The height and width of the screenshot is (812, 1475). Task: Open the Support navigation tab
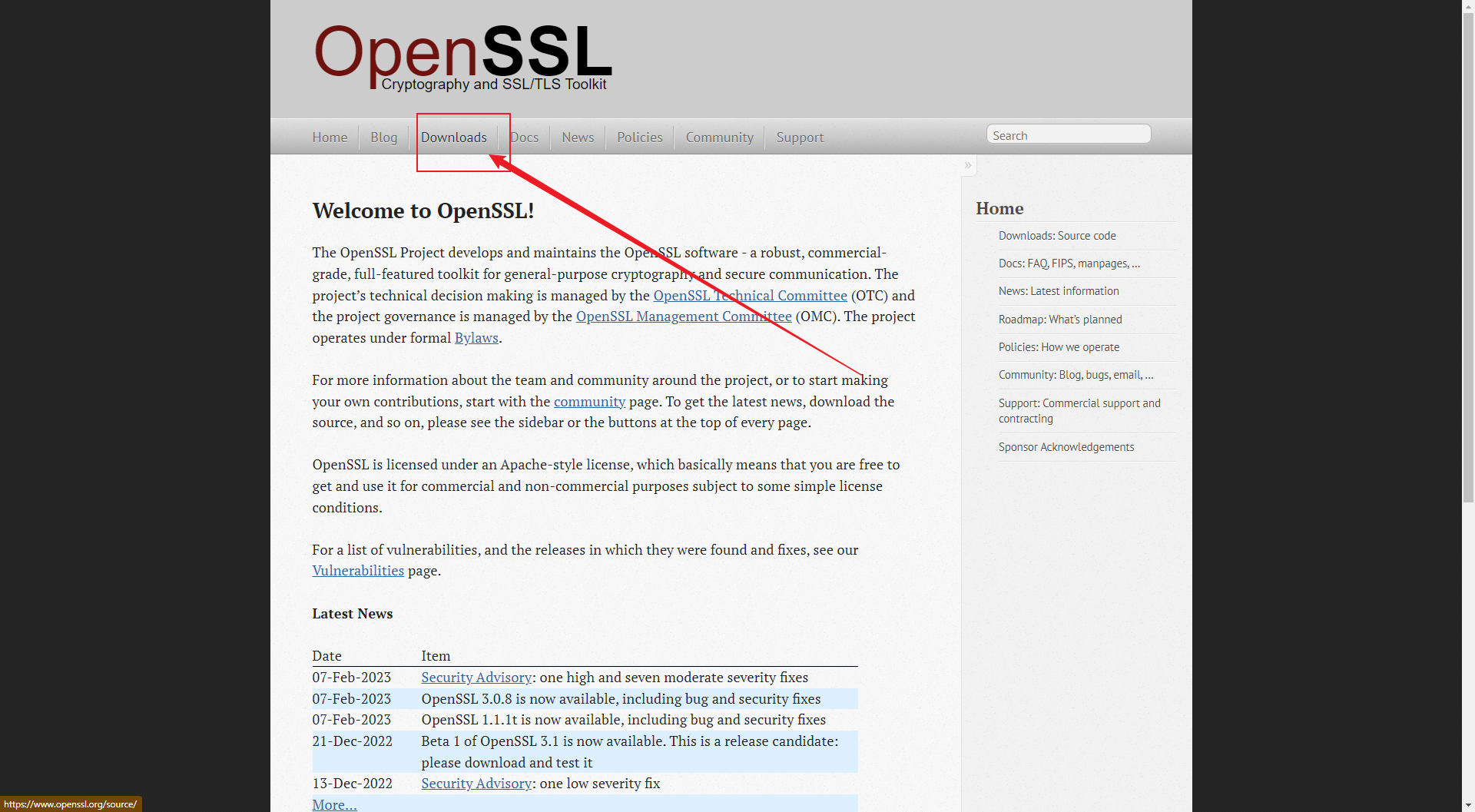pyautogui.click(x=800, y=138)
